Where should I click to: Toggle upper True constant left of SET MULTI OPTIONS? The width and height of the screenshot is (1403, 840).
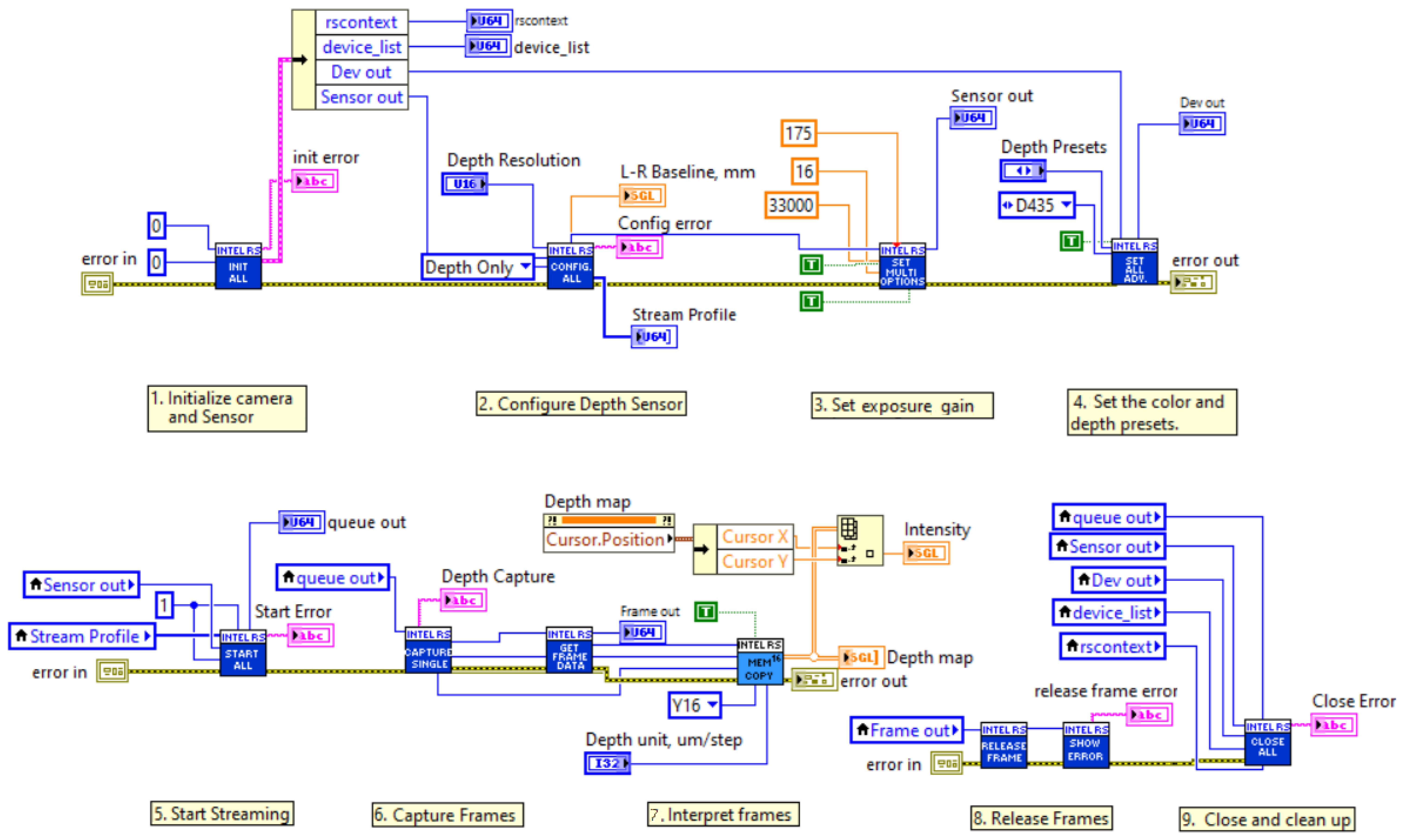pos(811,264)
